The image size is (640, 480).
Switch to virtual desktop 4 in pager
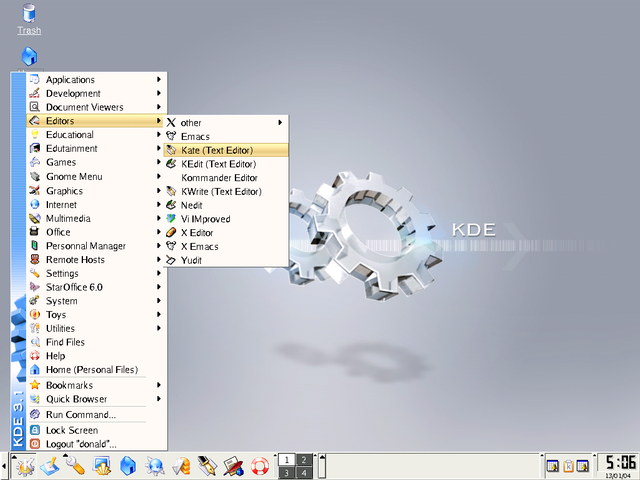tap(304, 472)
